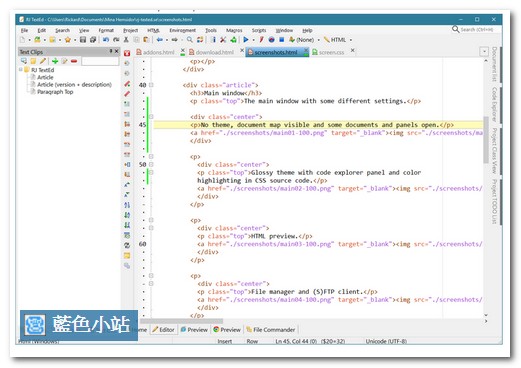This screenshot has height=368, width=521.
Task: Collapse the code fold at line 40
Action: click(x=151, y=85)
